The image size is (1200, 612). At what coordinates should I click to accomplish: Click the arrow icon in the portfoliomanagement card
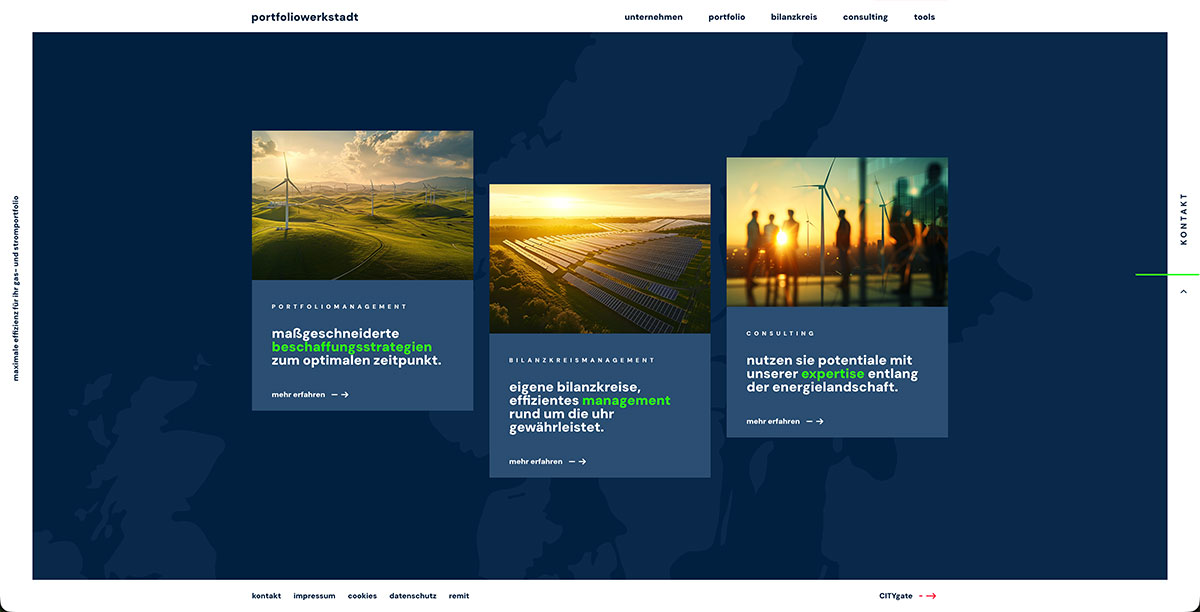340,395
